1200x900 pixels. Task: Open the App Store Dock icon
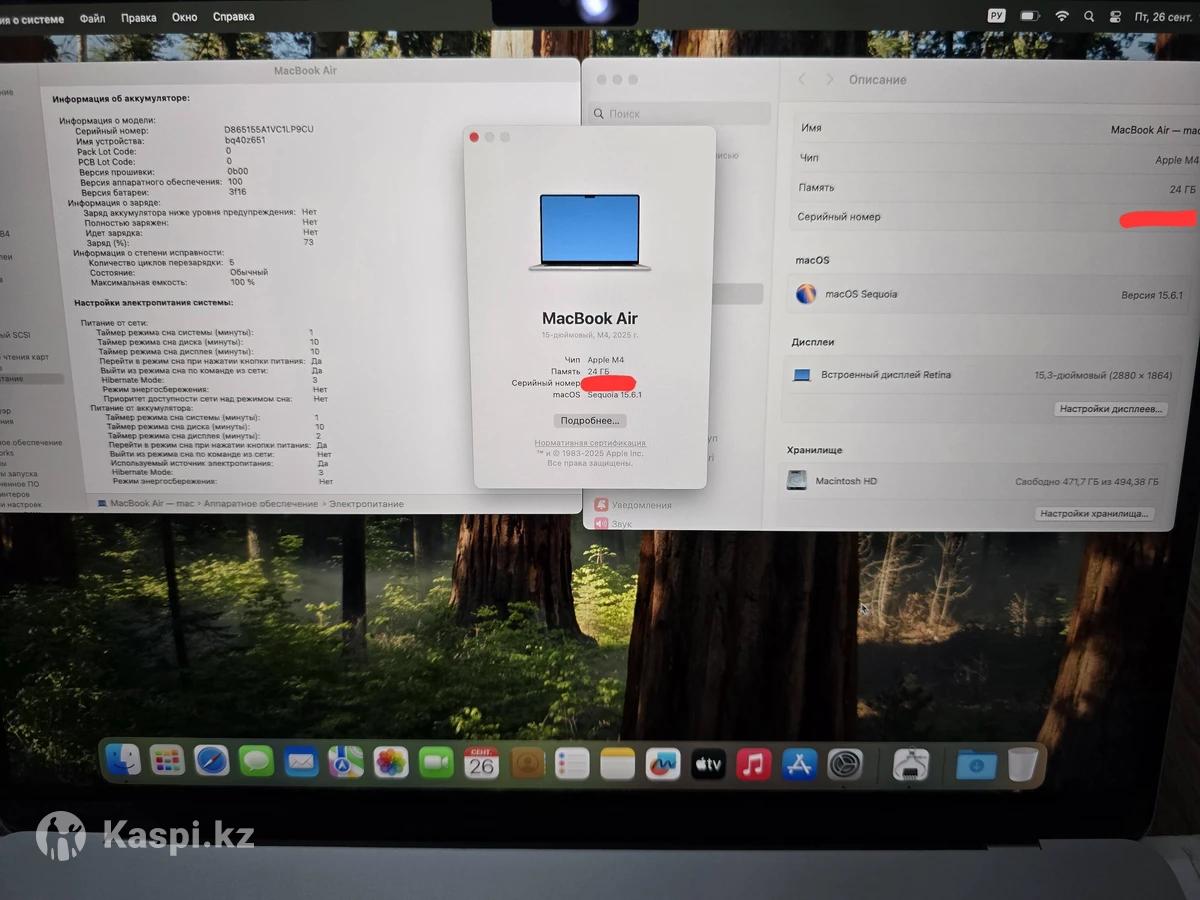800,765
